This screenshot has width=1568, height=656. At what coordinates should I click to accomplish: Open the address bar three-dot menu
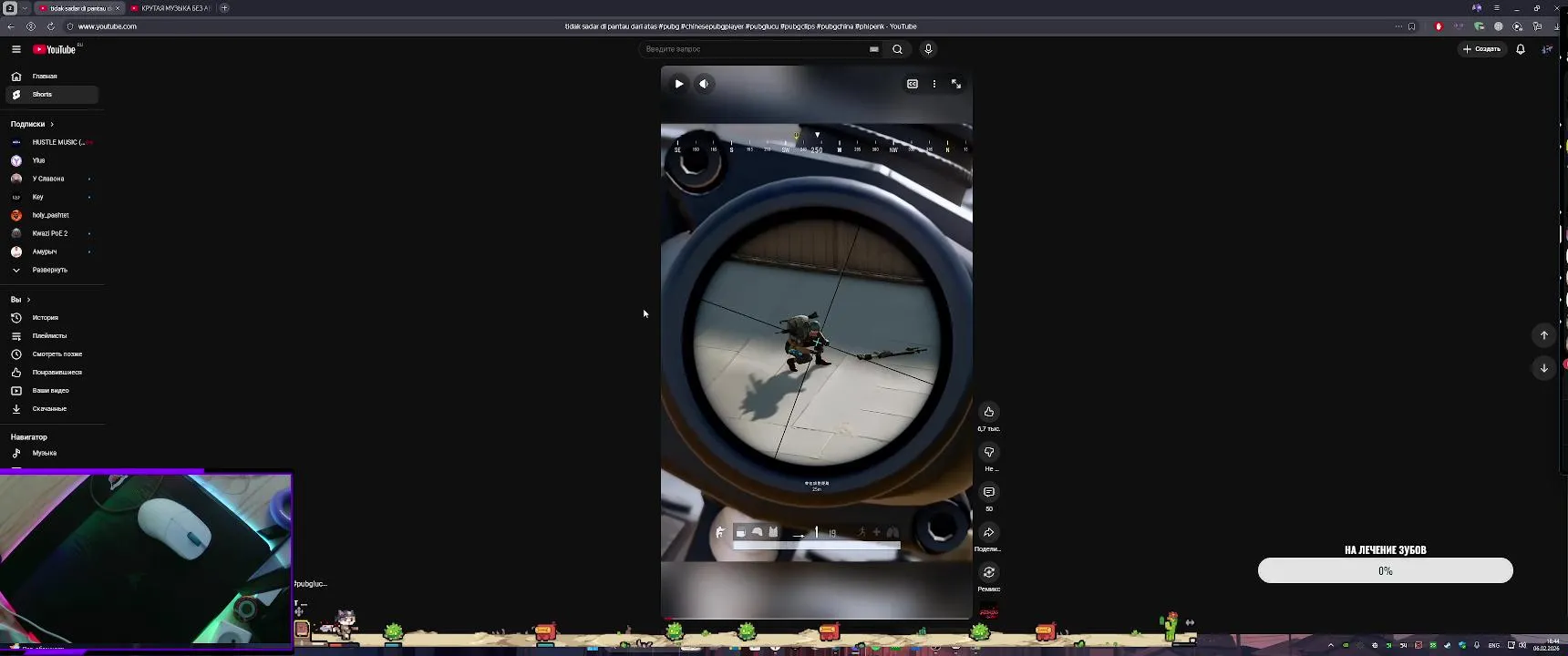(1398, 26)
